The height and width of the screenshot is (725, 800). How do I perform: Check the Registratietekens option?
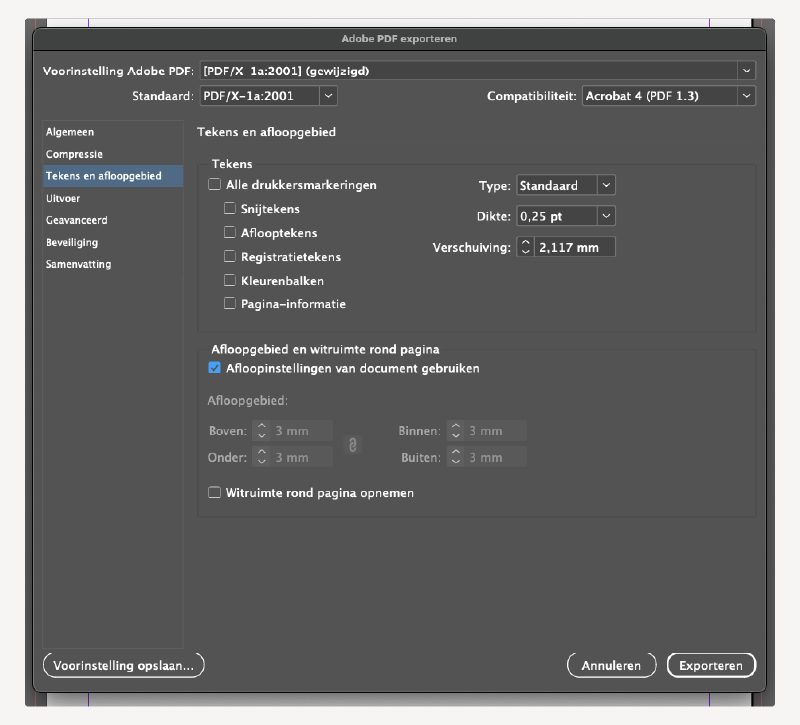[230, 256]
